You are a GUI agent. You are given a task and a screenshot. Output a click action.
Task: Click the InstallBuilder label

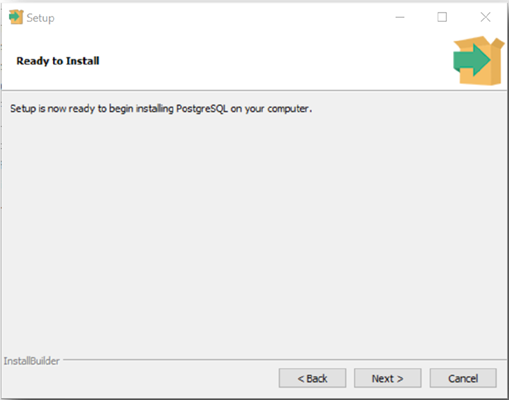tap(32, 361)
